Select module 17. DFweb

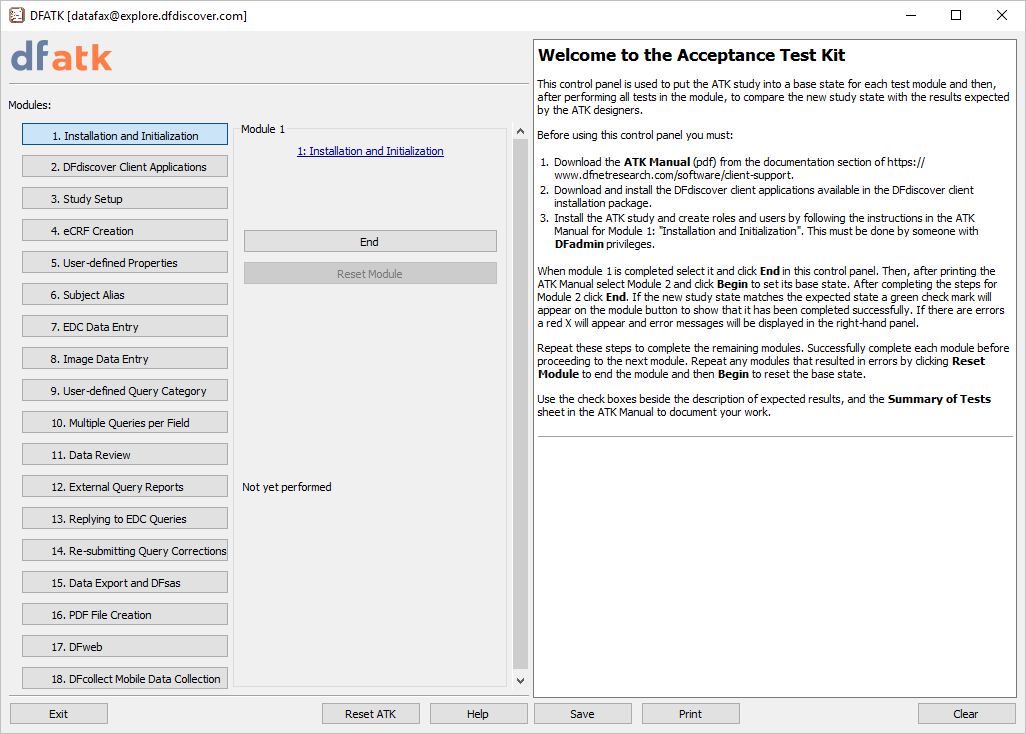pos(125,647)
